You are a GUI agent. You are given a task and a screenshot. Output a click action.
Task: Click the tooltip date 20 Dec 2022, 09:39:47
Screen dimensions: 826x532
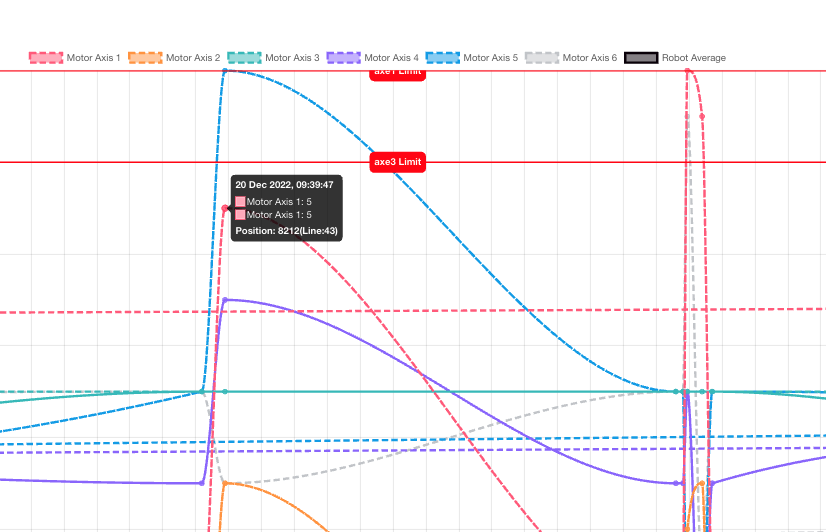[284, 185]
